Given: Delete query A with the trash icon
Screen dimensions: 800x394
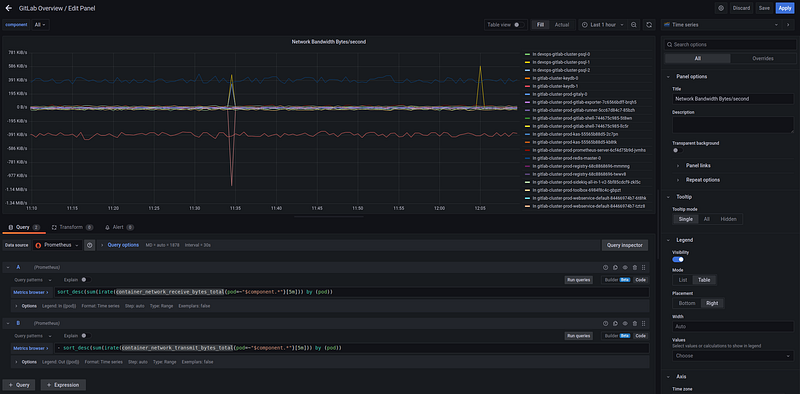Looking at the screenshot, I should click(635, 267).
